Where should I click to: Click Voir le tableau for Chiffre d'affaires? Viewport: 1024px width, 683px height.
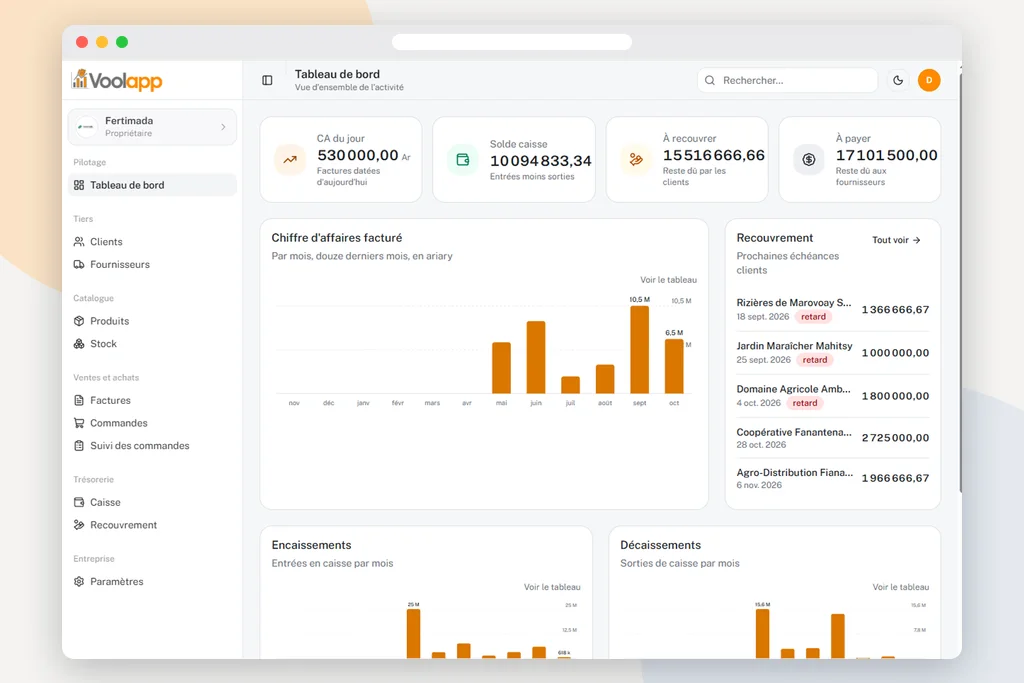(x=668, y=279)
